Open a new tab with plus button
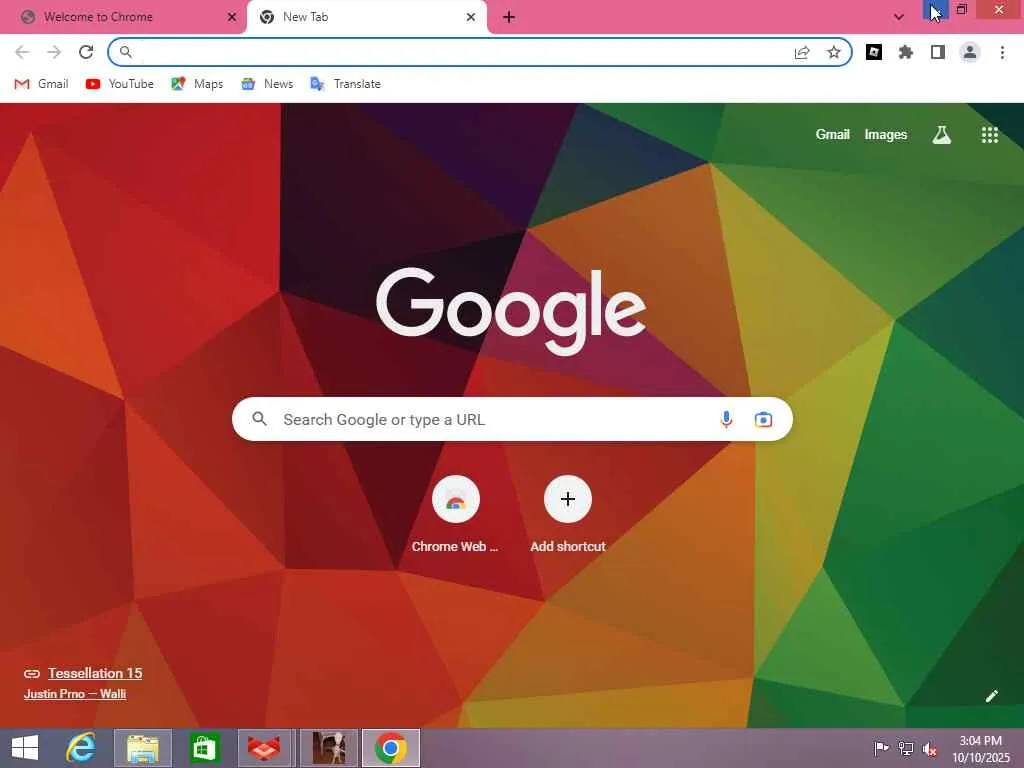1024x768 pixels. [509, 17]
